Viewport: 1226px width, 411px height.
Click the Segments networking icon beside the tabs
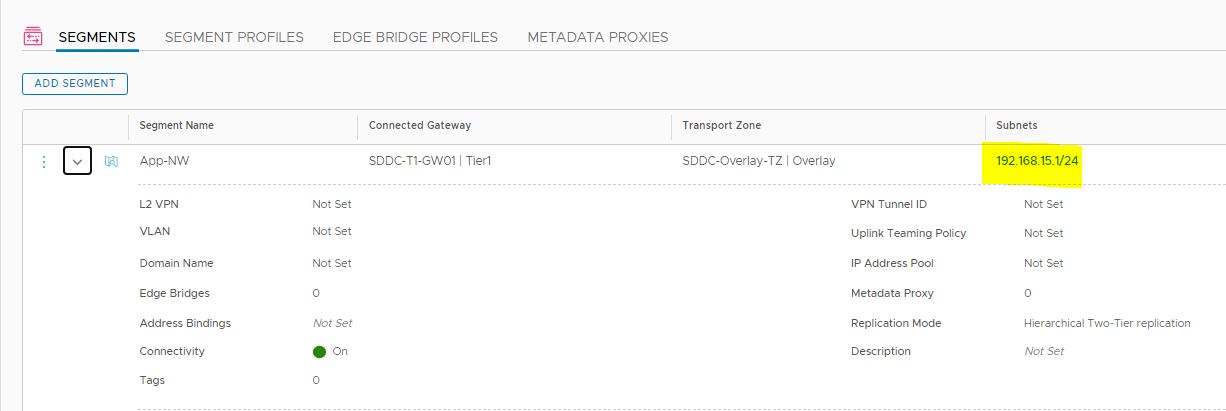coord(33,37)
